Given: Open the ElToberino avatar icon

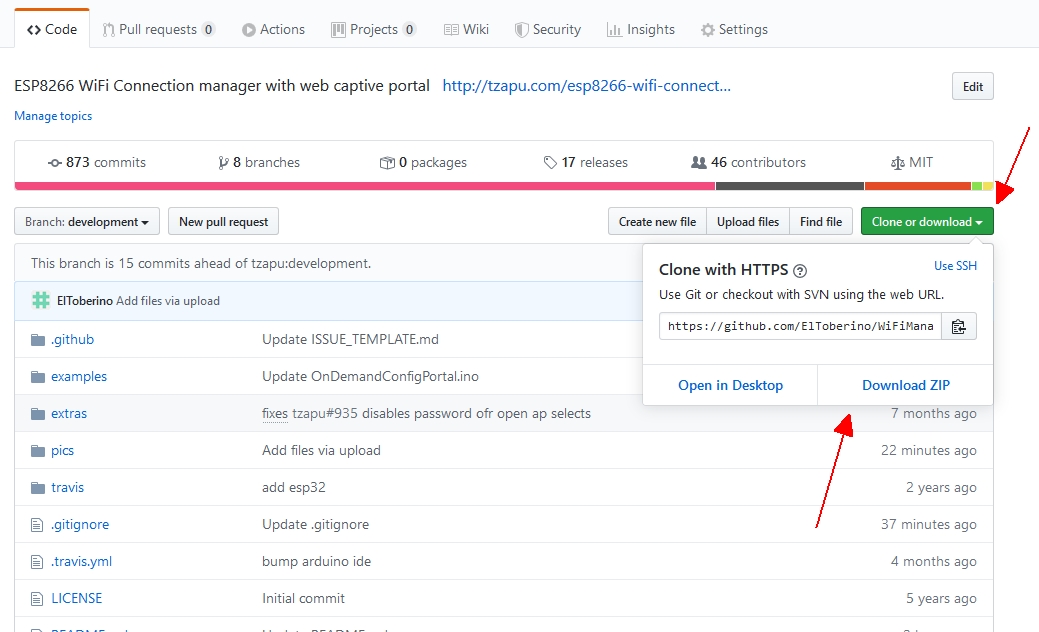Looking at the screenshot, I should [41, 300].
